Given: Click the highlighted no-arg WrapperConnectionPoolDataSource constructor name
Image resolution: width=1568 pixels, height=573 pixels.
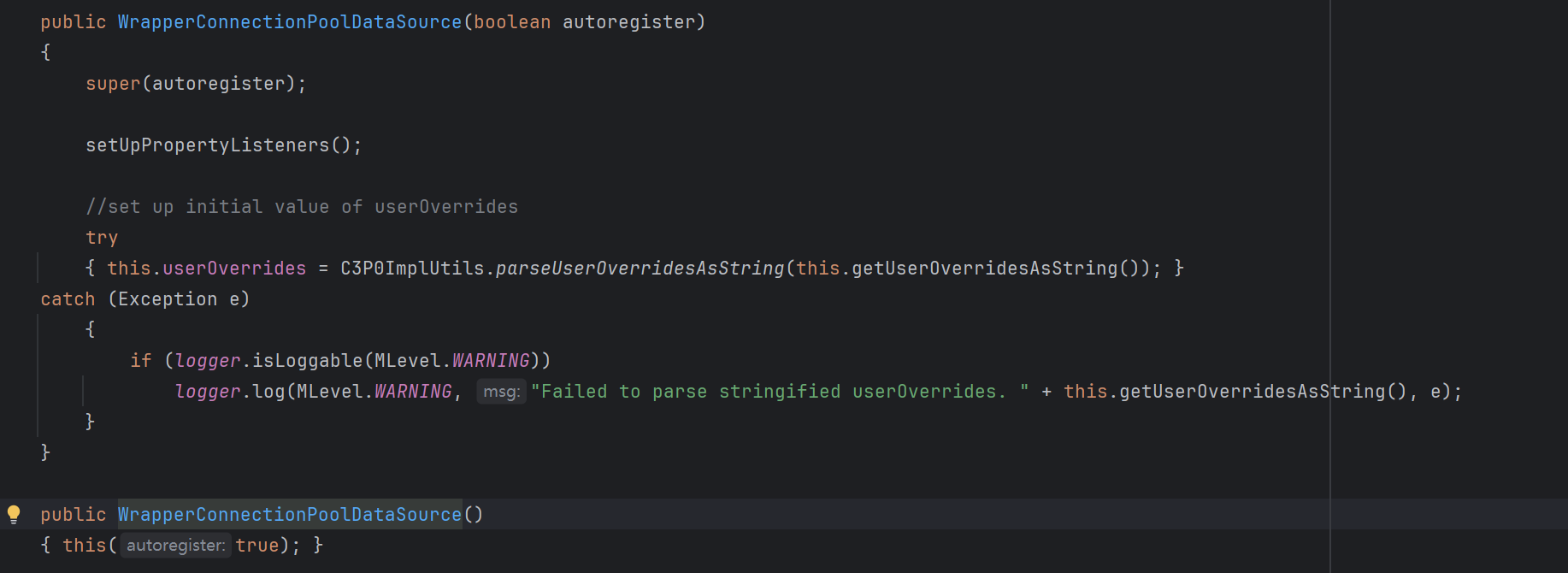Looking at the screenshot, I should click(289, 515).
